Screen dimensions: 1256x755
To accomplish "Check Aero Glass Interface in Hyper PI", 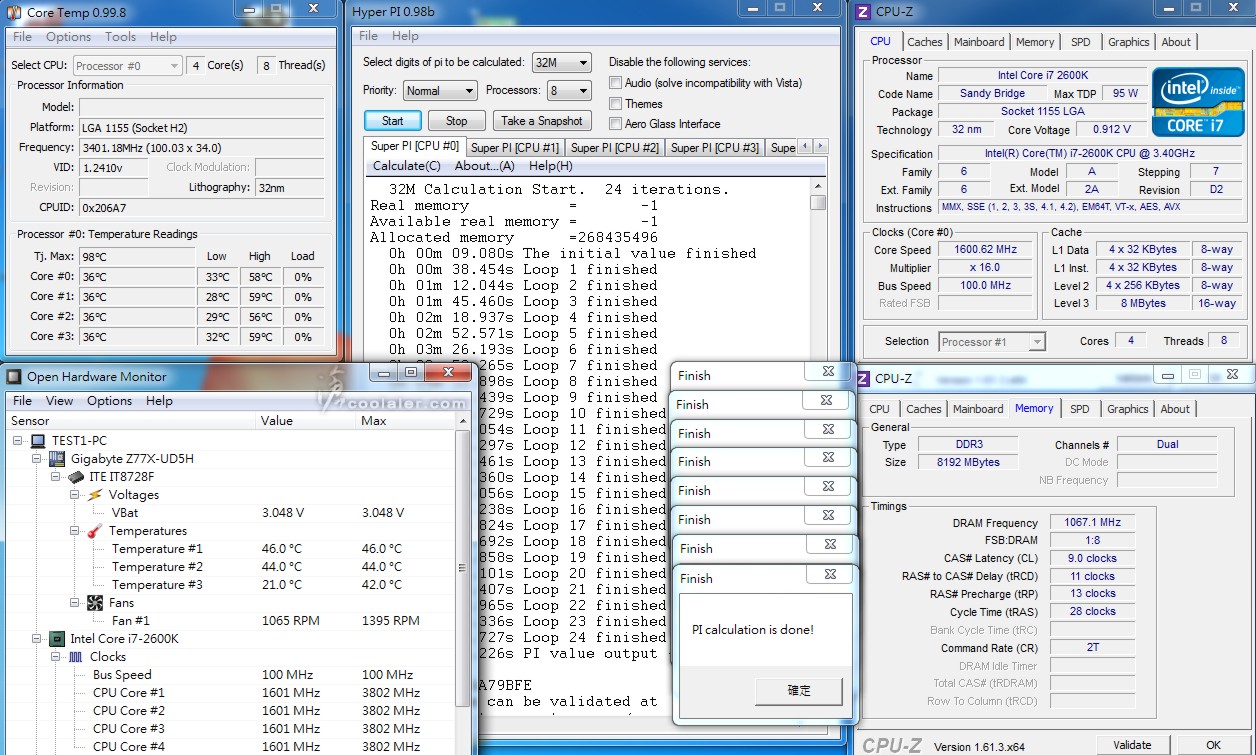I will point(616,124).
